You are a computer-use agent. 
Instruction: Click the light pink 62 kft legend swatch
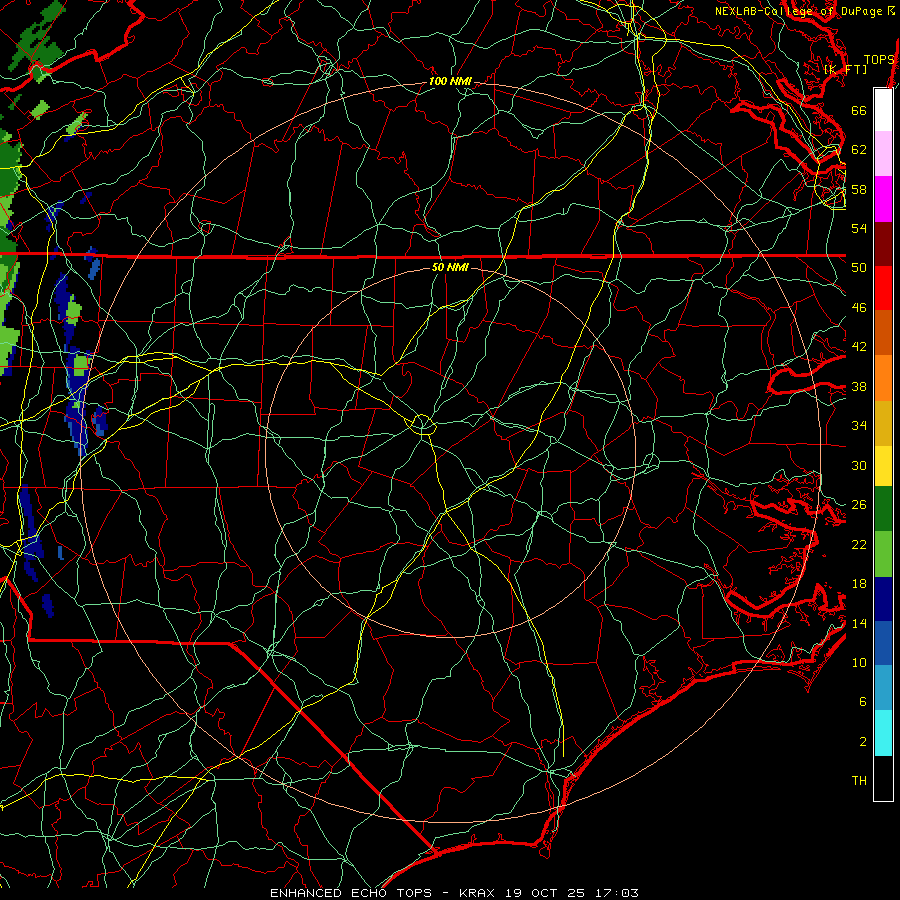coord(883,154)
